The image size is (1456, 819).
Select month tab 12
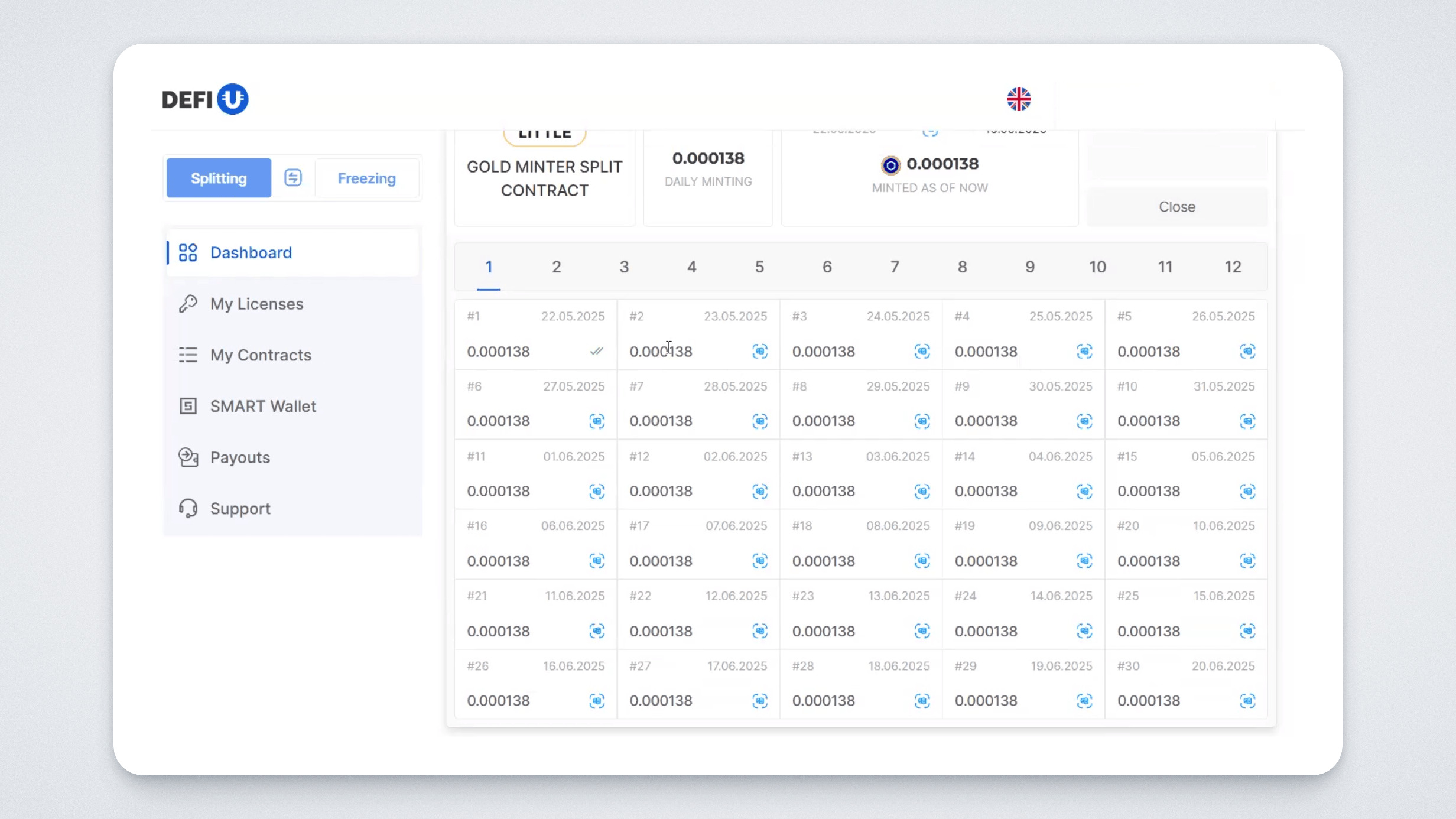pyautogui.click(x=1233, y=267)
